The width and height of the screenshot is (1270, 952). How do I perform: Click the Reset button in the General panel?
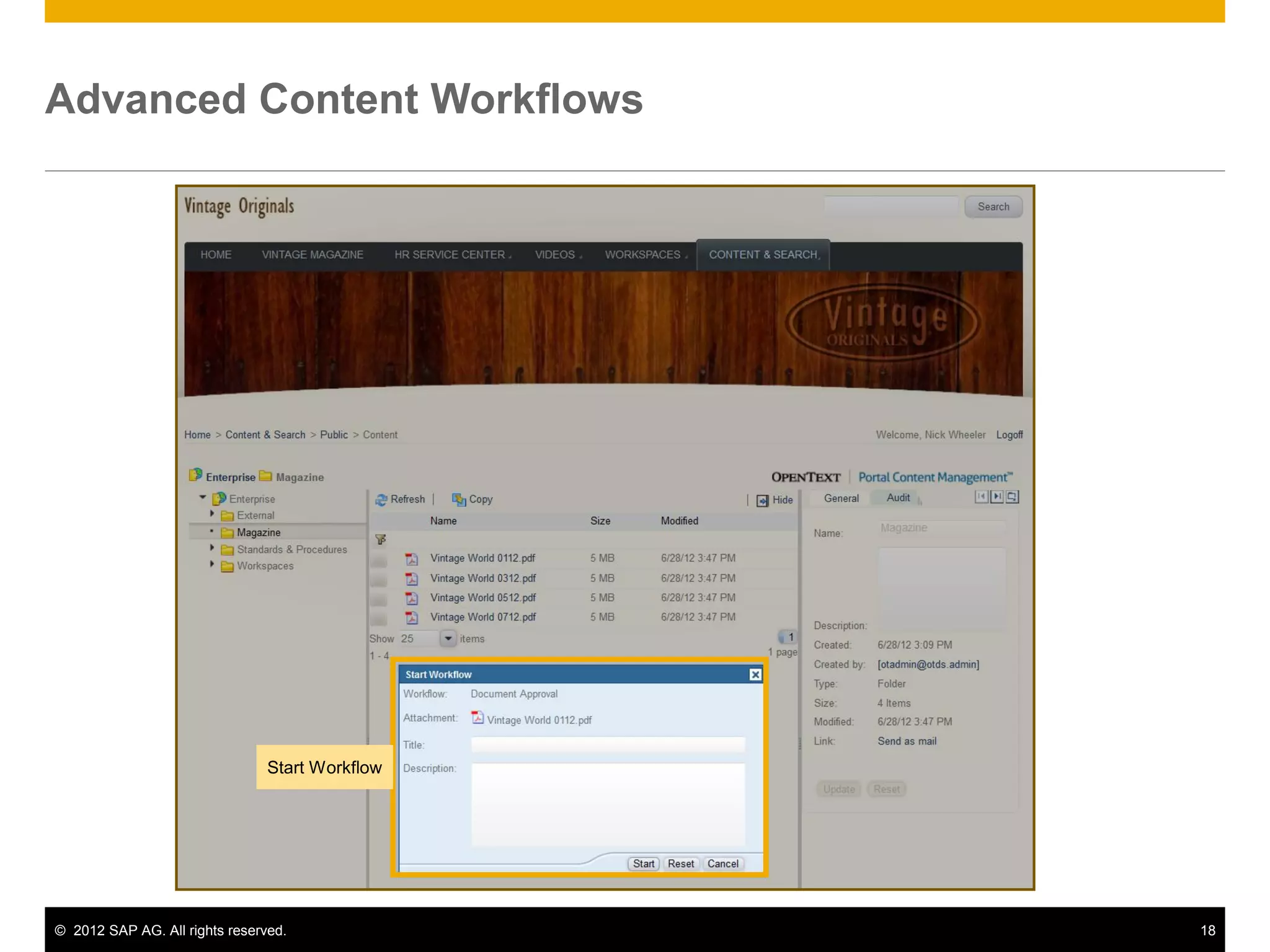pos(887,789)
